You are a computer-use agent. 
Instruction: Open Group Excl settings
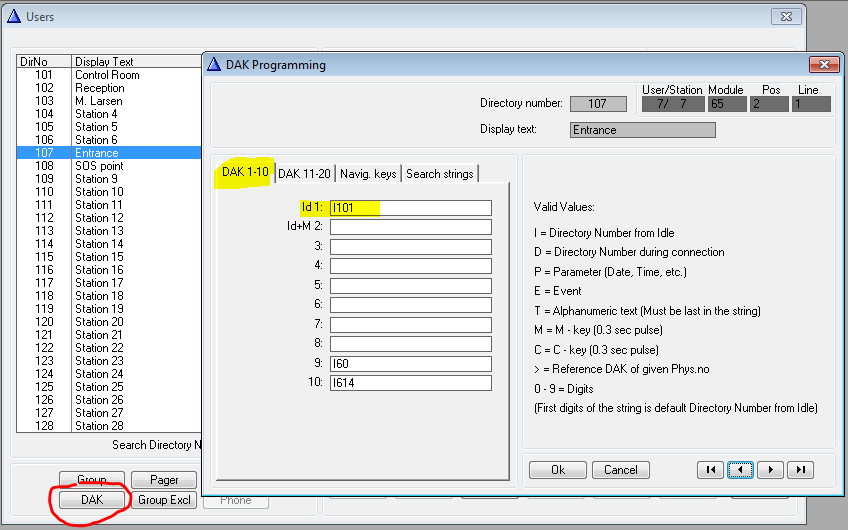(x=166, y=499)
